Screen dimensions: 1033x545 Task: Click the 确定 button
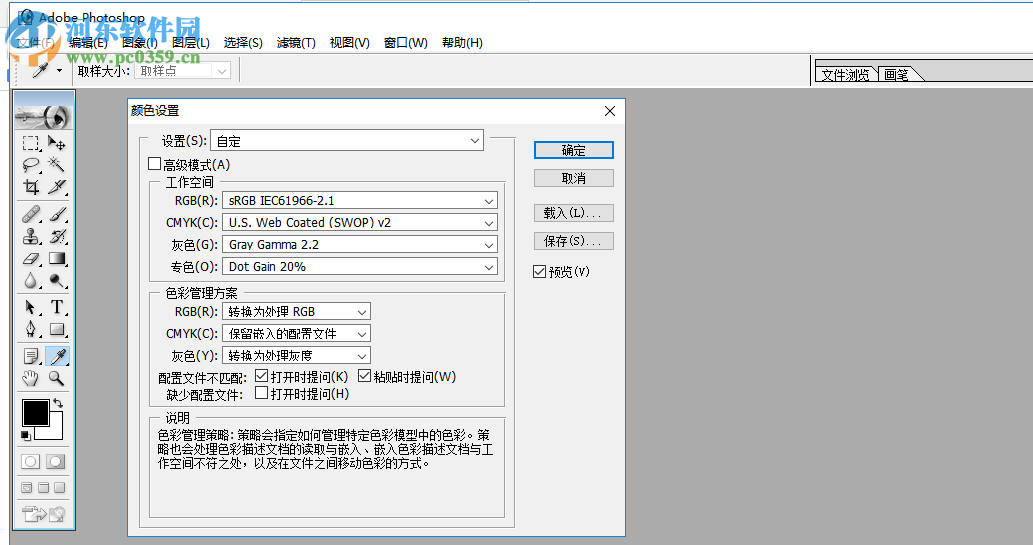pos(574,150)
